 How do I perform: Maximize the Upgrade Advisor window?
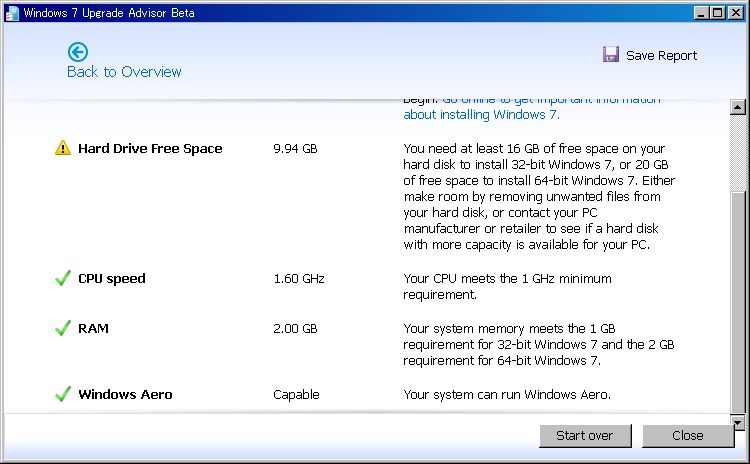[718, 13]
